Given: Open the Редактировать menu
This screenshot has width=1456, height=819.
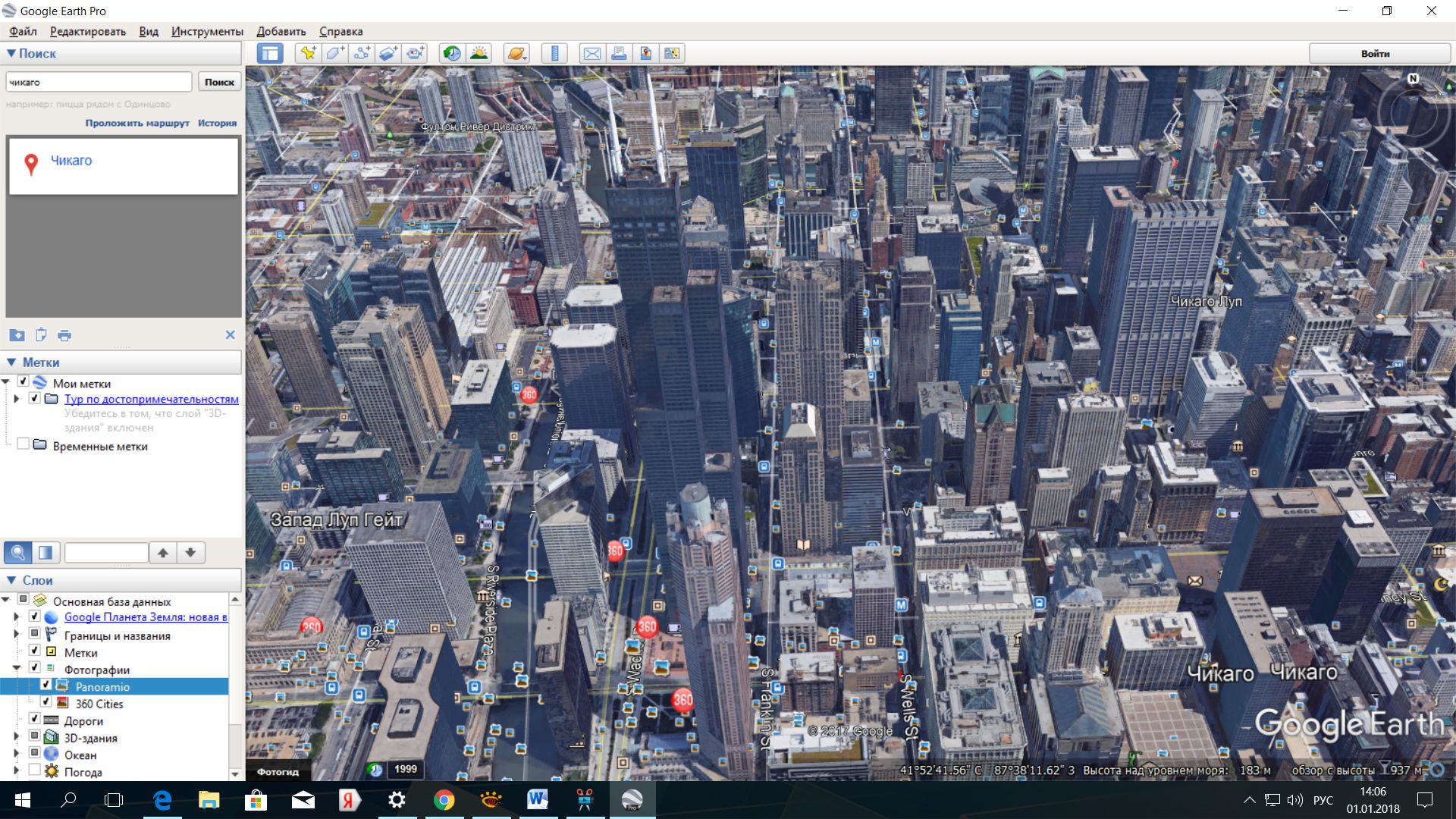Looking at the screenshot, I should pos(88,31).
